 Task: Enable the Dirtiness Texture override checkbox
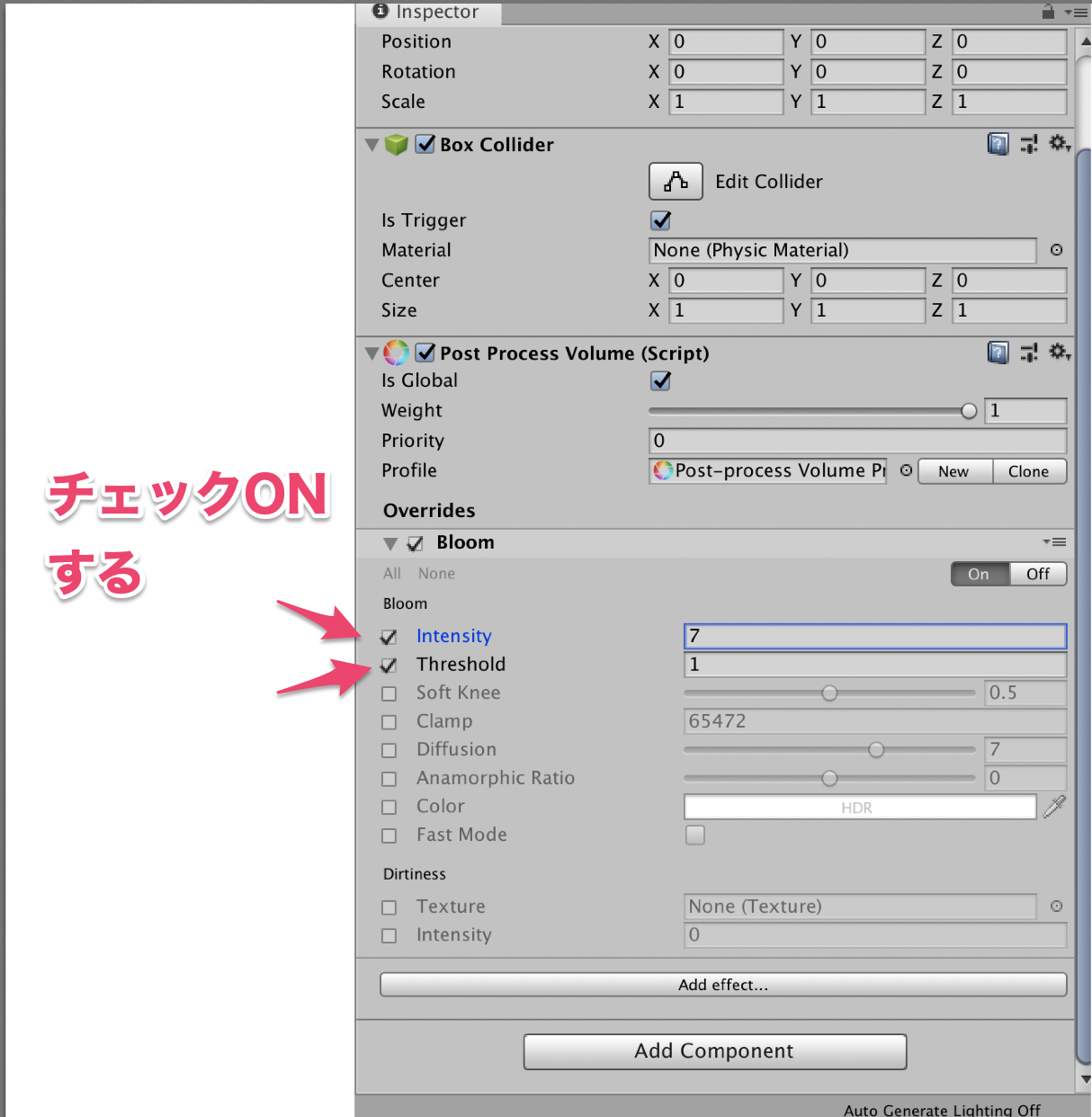[x=389, y=907]
